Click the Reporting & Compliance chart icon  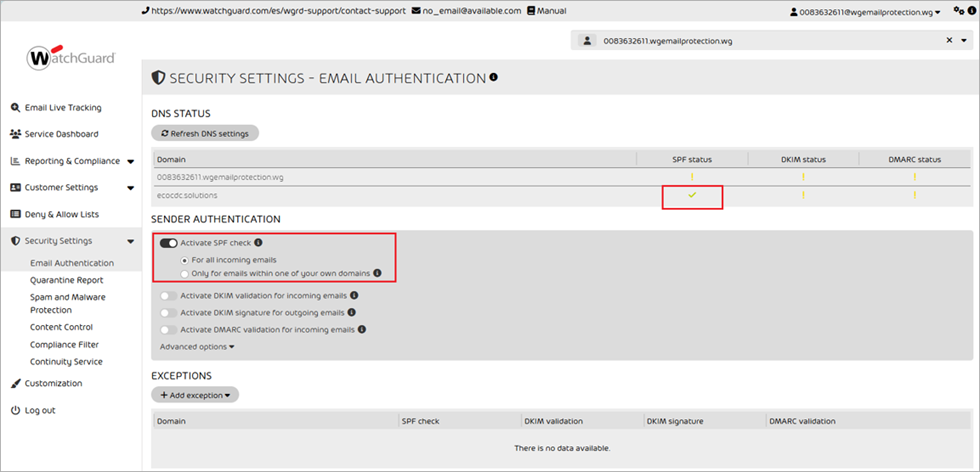point(16,161)
